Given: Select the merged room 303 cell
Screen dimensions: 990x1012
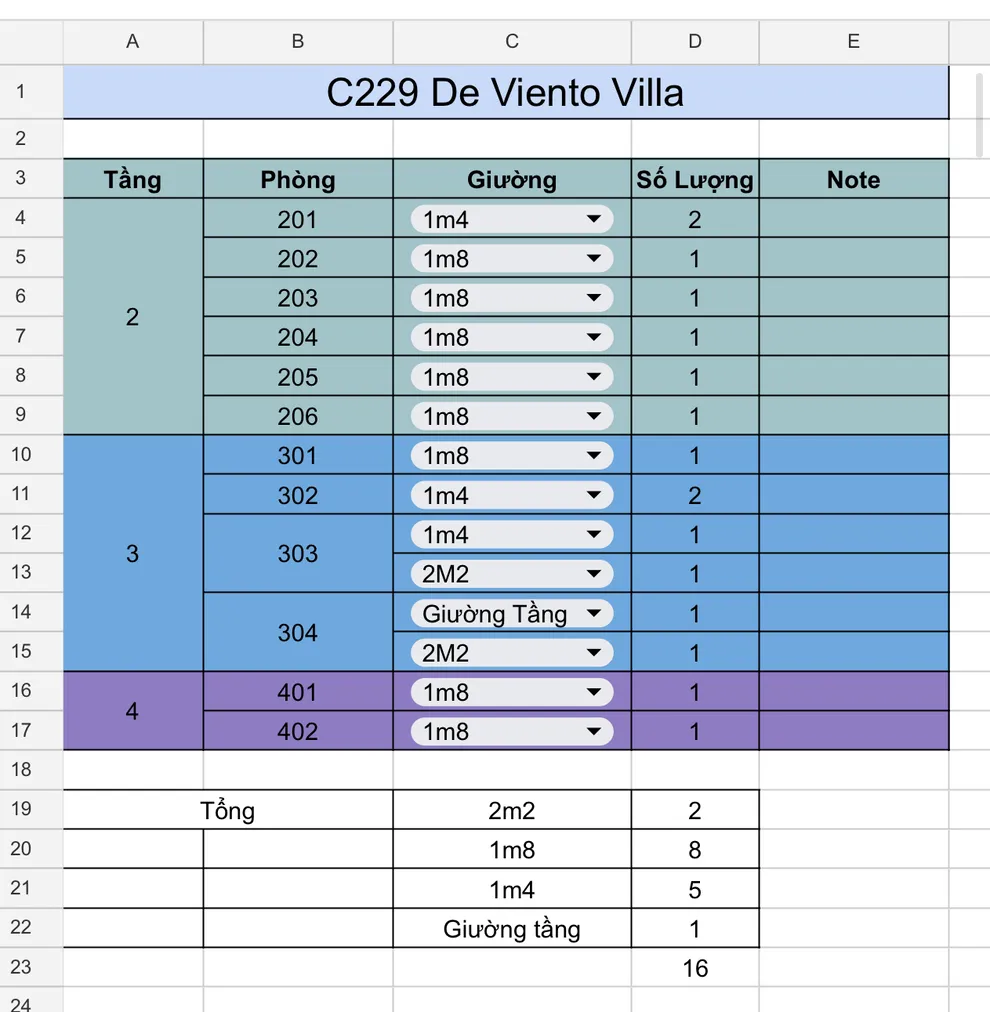Looking at the screenshot, I should pos(297,554).
